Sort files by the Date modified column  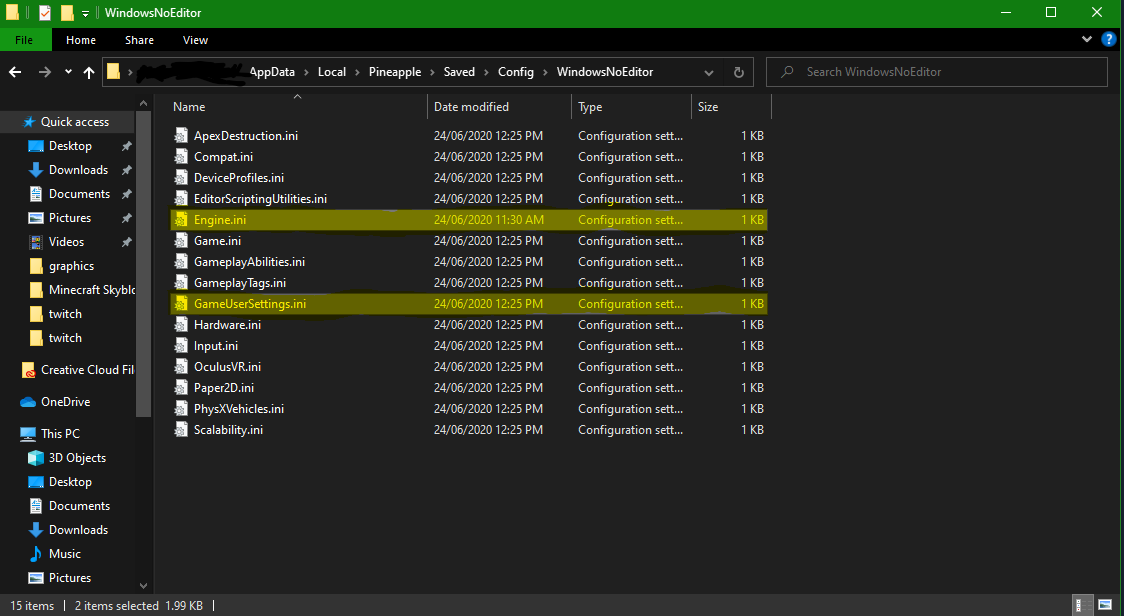(471, 107)
